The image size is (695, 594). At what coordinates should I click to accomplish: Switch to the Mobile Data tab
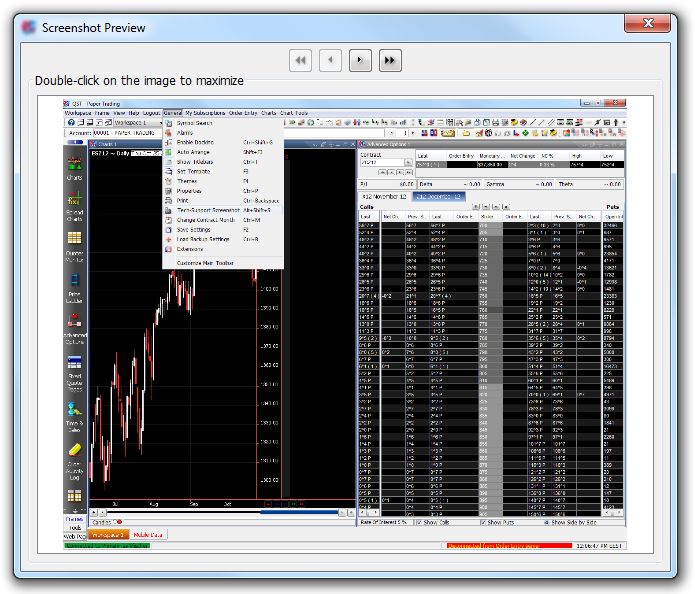click(148, 535)
